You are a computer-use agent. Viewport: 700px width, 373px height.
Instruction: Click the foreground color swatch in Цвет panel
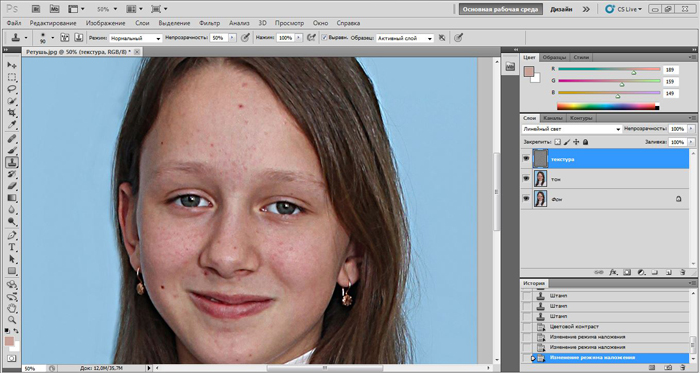[529, 71]
